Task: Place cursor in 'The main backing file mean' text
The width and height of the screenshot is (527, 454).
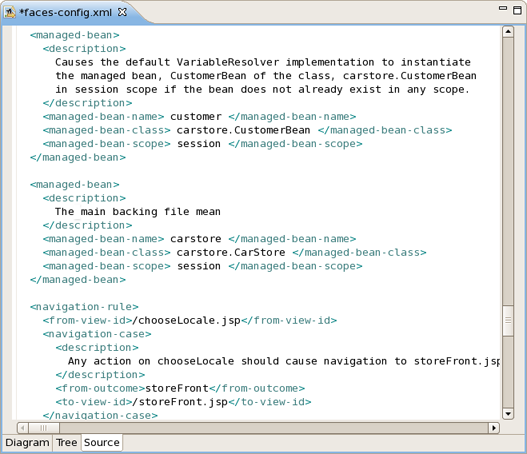Action: click(x=138, y=212)
